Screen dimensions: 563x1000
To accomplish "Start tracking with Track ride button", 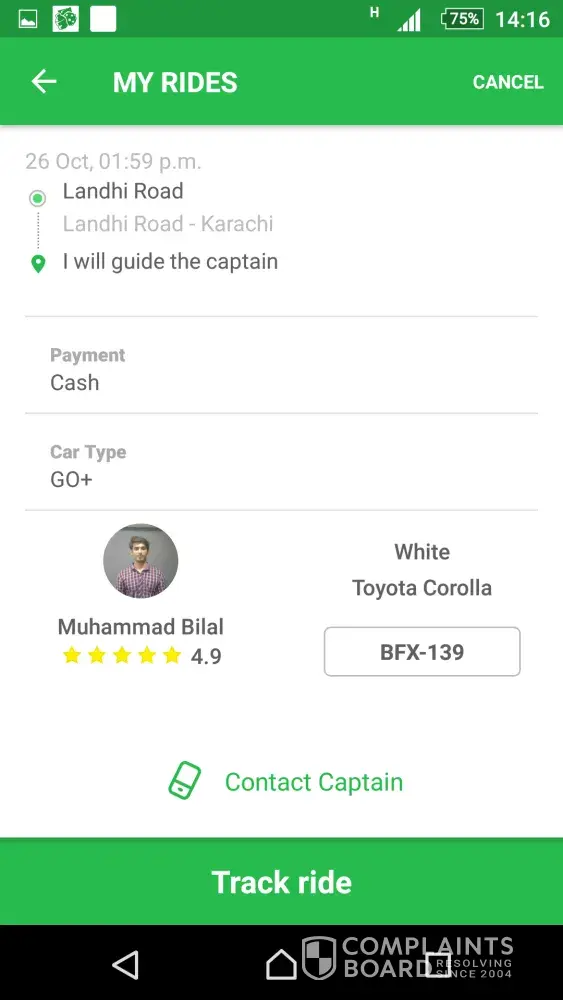I will pyautogui.click(x=281, y=881).
